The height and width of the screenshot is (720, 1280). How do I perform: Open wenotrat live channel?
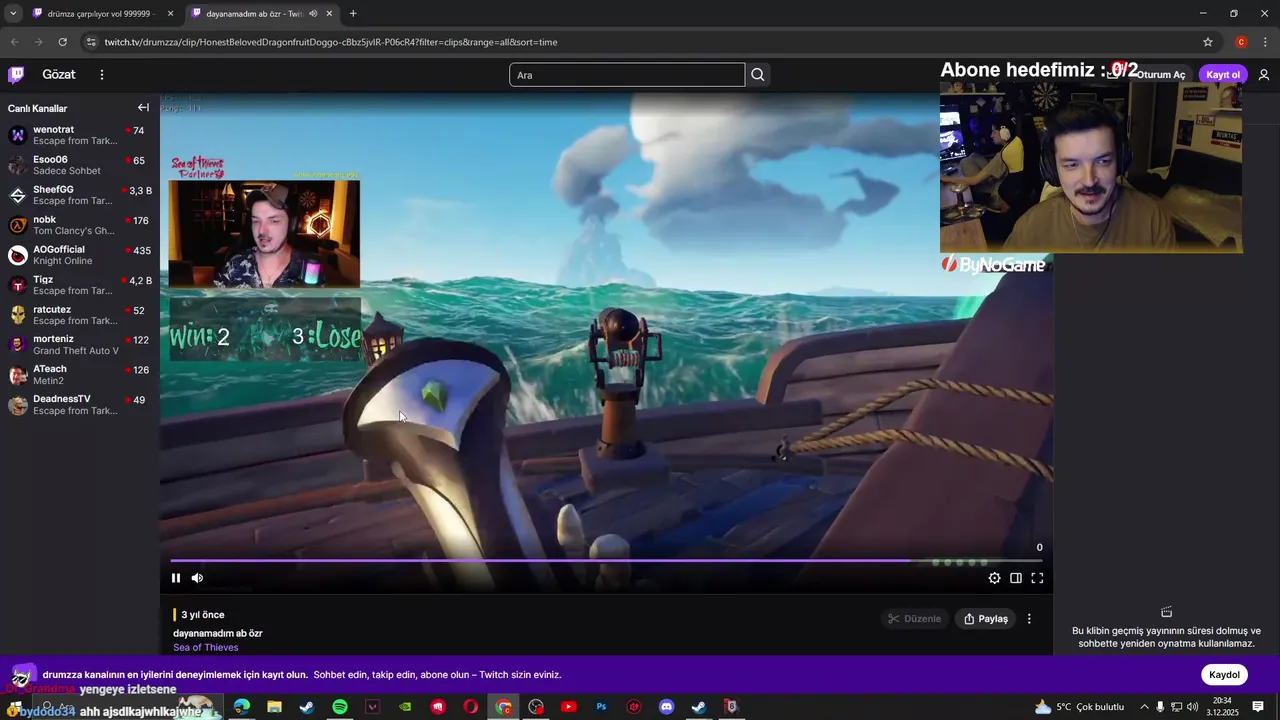(78, 135)
